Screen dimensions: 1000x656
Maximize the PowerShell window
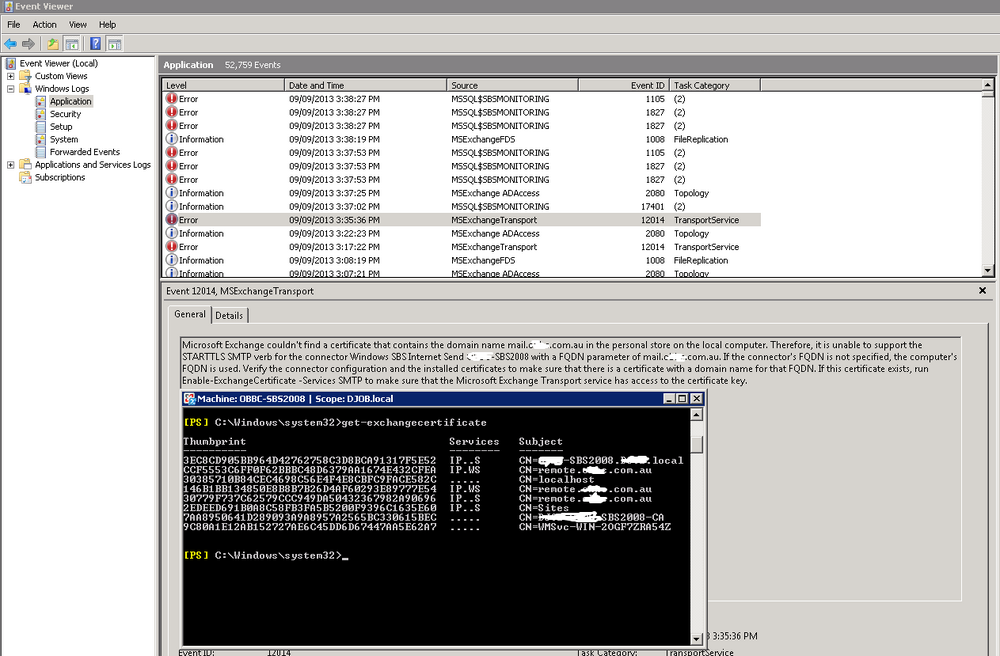[x=682, y=398]
